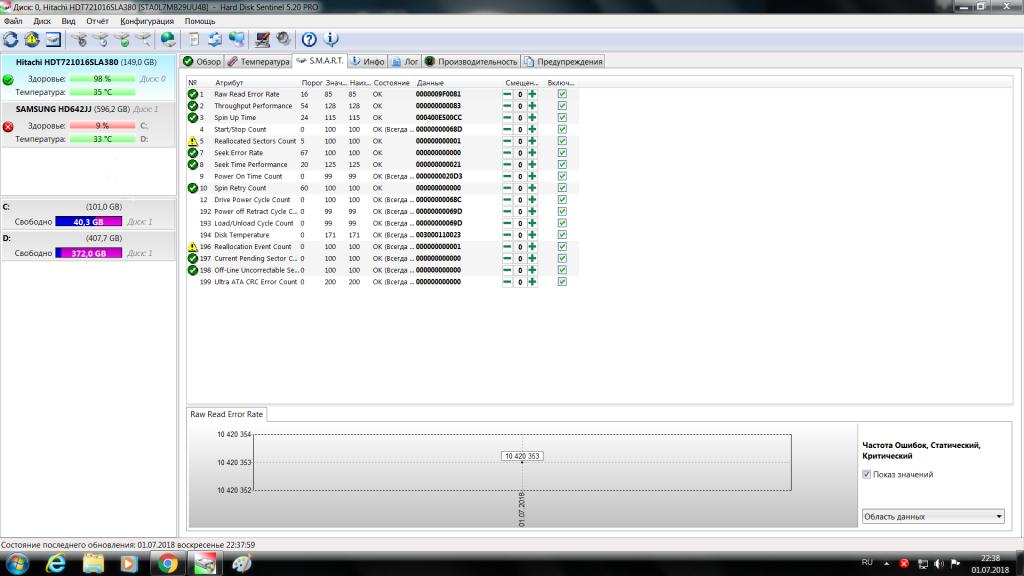Click the green plus for Raw Read Error Rate

pyautogui.click(x=532, y=94)
